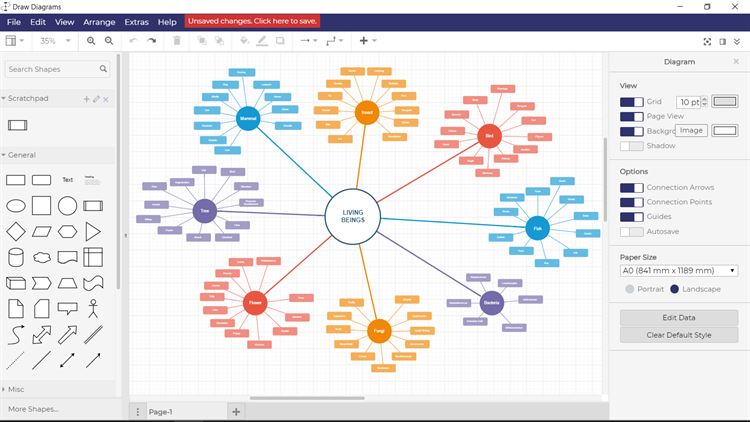Select Portrait orientation
750x422 pixels.
tap(629, 289)
